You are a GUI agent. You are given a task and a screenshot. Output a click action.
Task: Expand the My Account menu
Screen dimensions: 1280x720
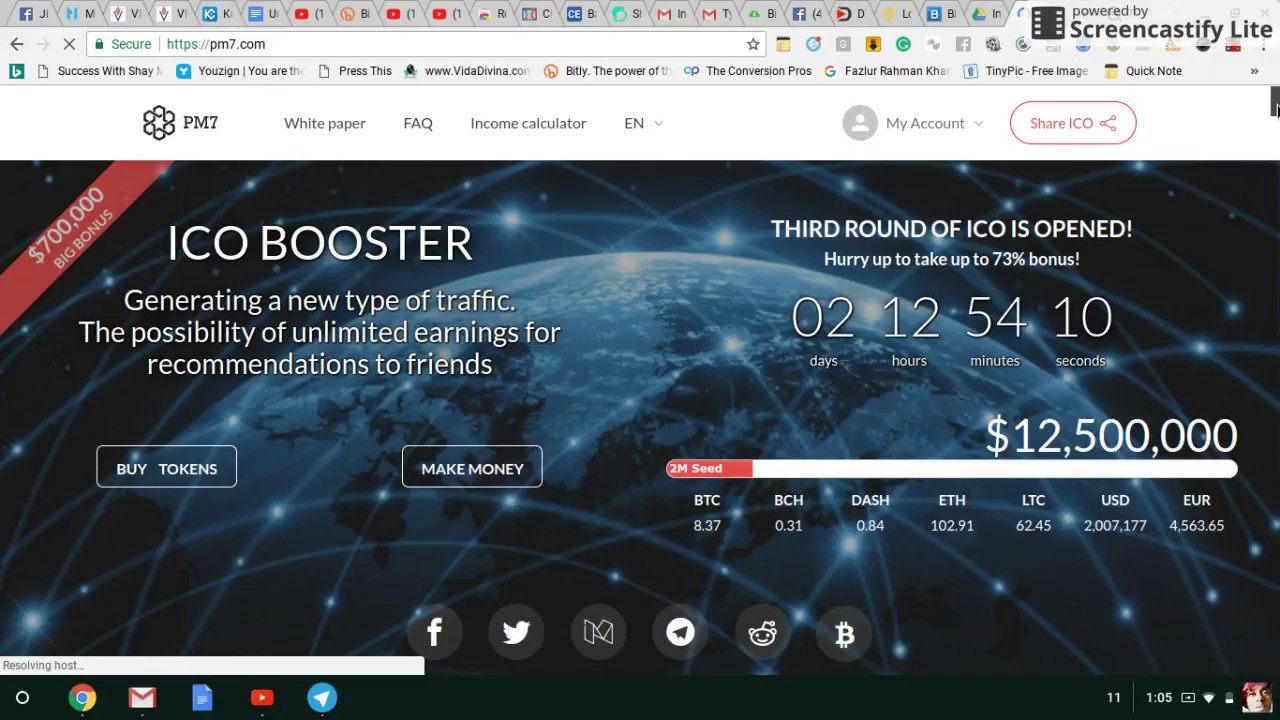(x=934, y=123)
